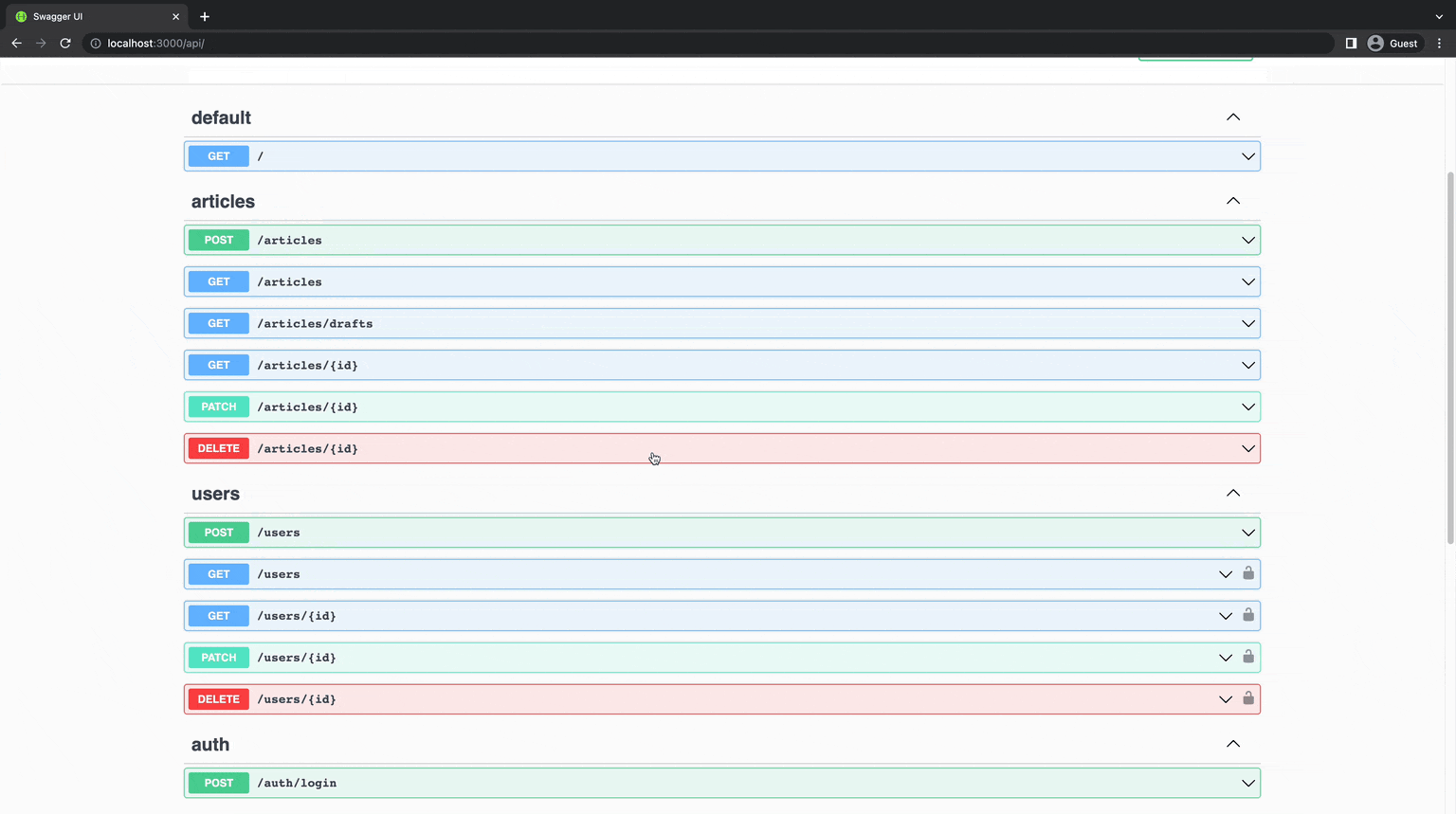
Task: Open the browser three-dot menu
Action: (x=1440, y=43)
